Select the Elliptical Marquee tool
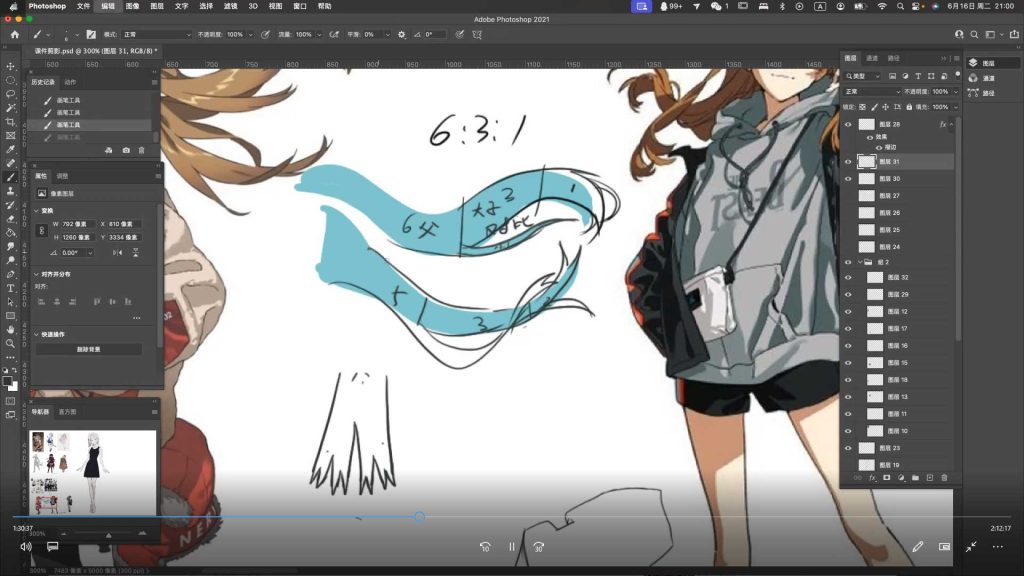Viewport: 1024px width, 576px height. (10, 80)
